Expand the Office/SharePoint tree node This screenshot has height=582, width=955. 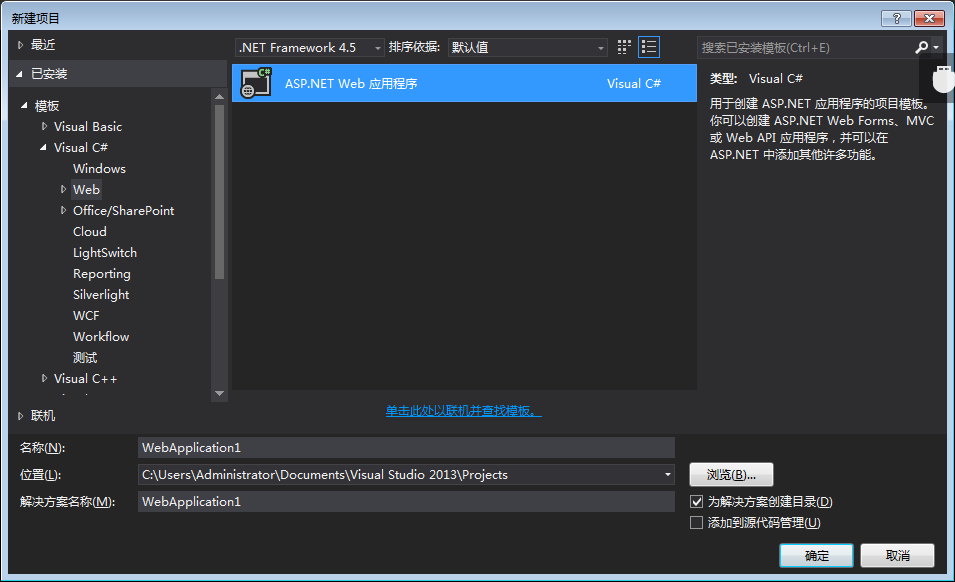63,210
